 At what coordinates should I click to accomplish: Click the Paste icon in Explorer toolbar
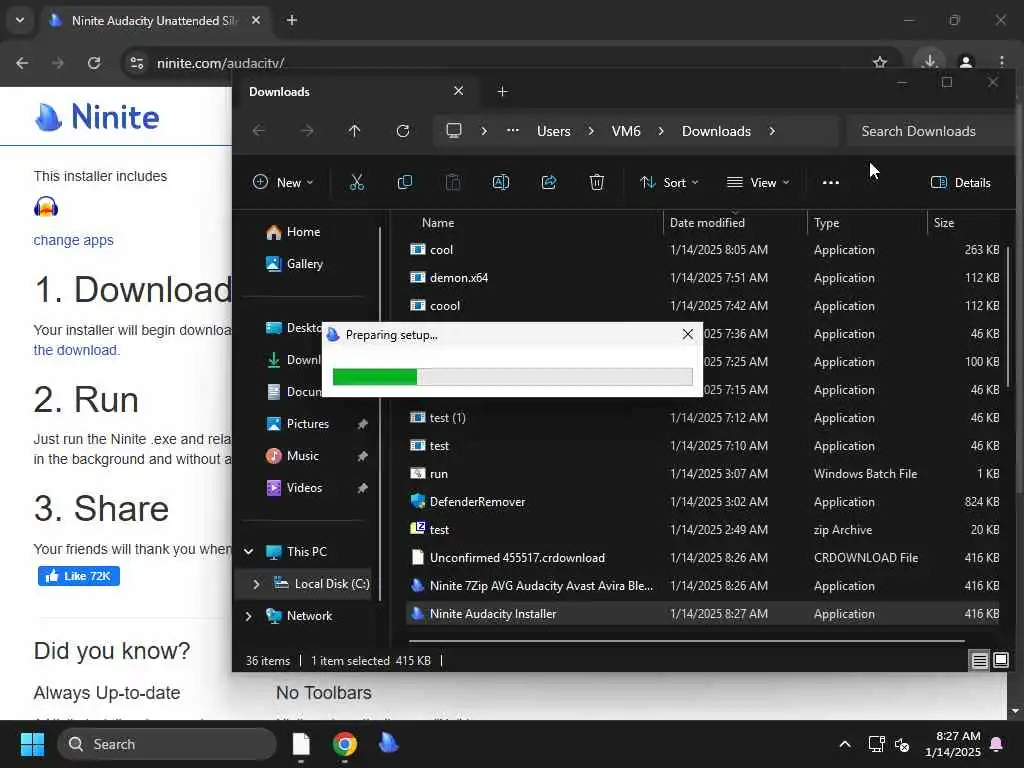[x=453, y=183]
